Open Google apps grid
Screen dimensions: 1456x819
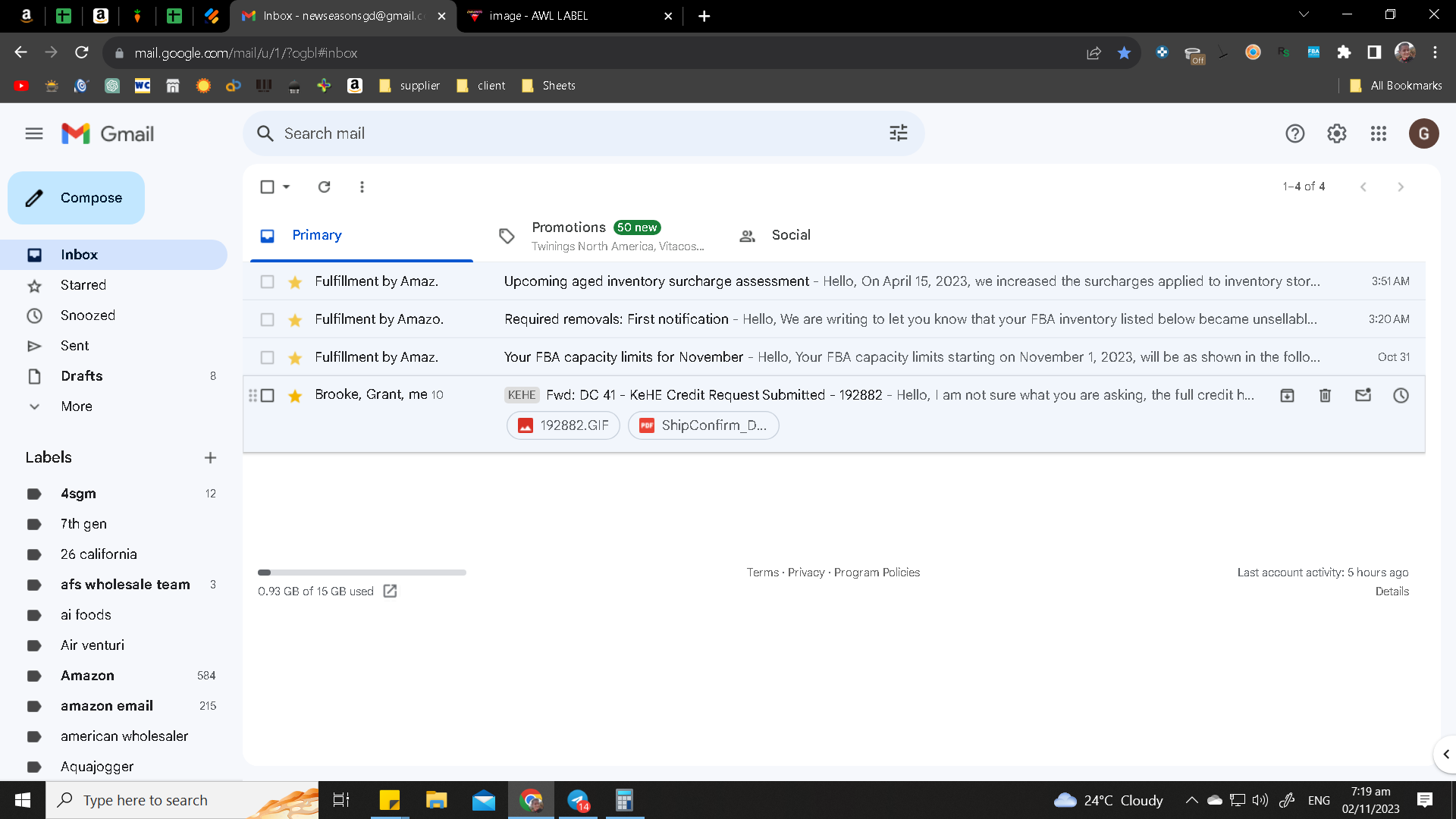click(x=1379, y=133)
